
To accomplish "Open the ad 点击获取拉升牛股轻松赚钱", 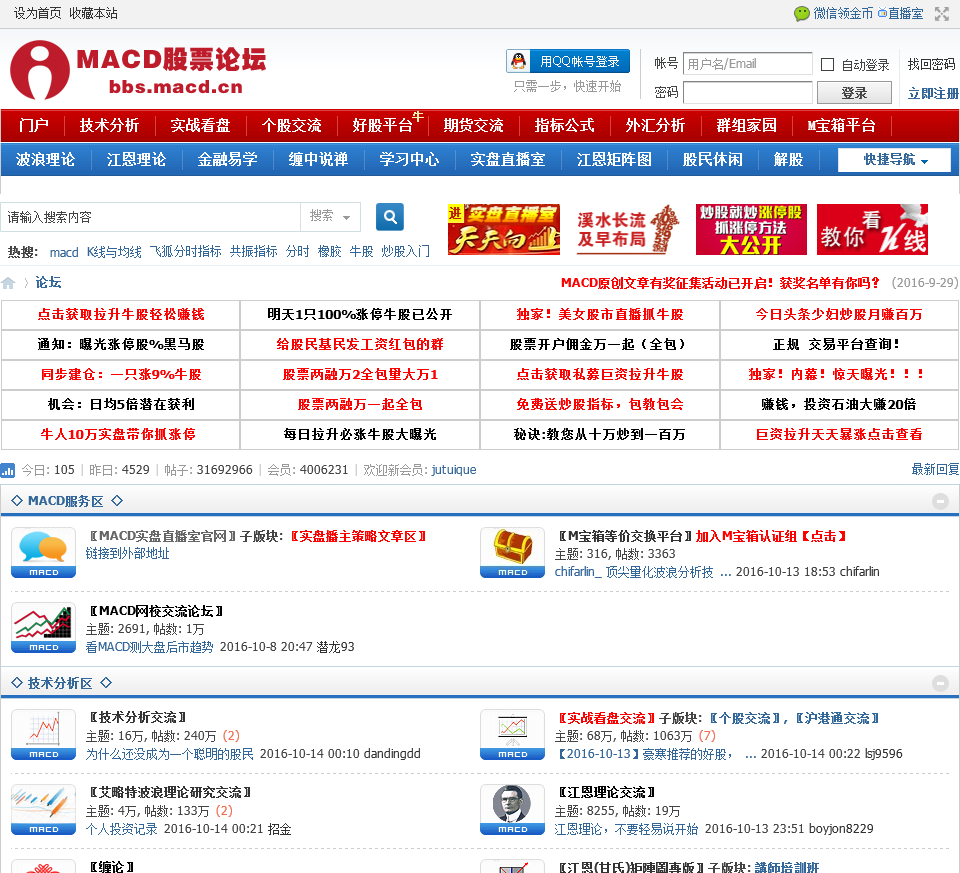I will (x=121, y=315).
